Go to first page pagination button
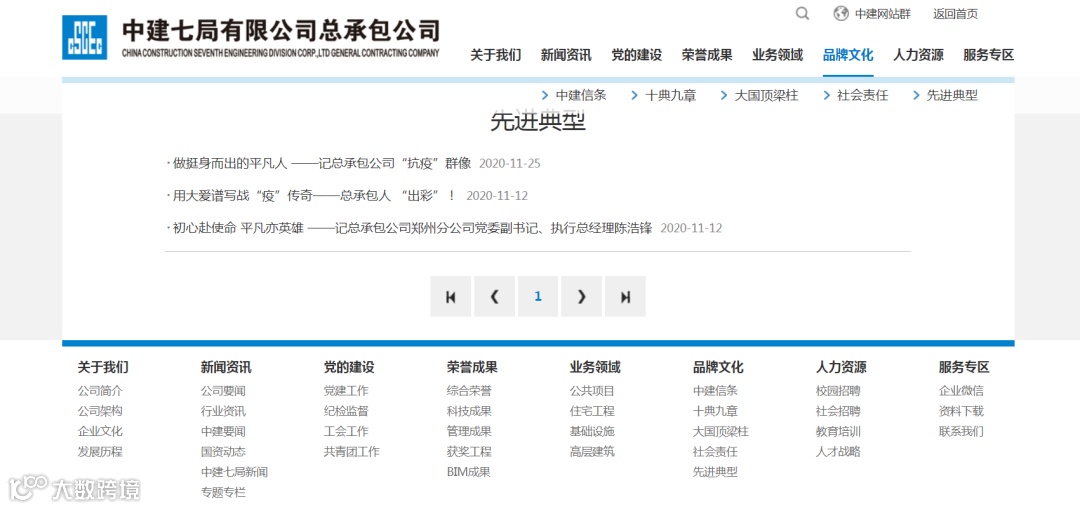The width and height of the screenshot is (1080, 509). tap(450, 296)
